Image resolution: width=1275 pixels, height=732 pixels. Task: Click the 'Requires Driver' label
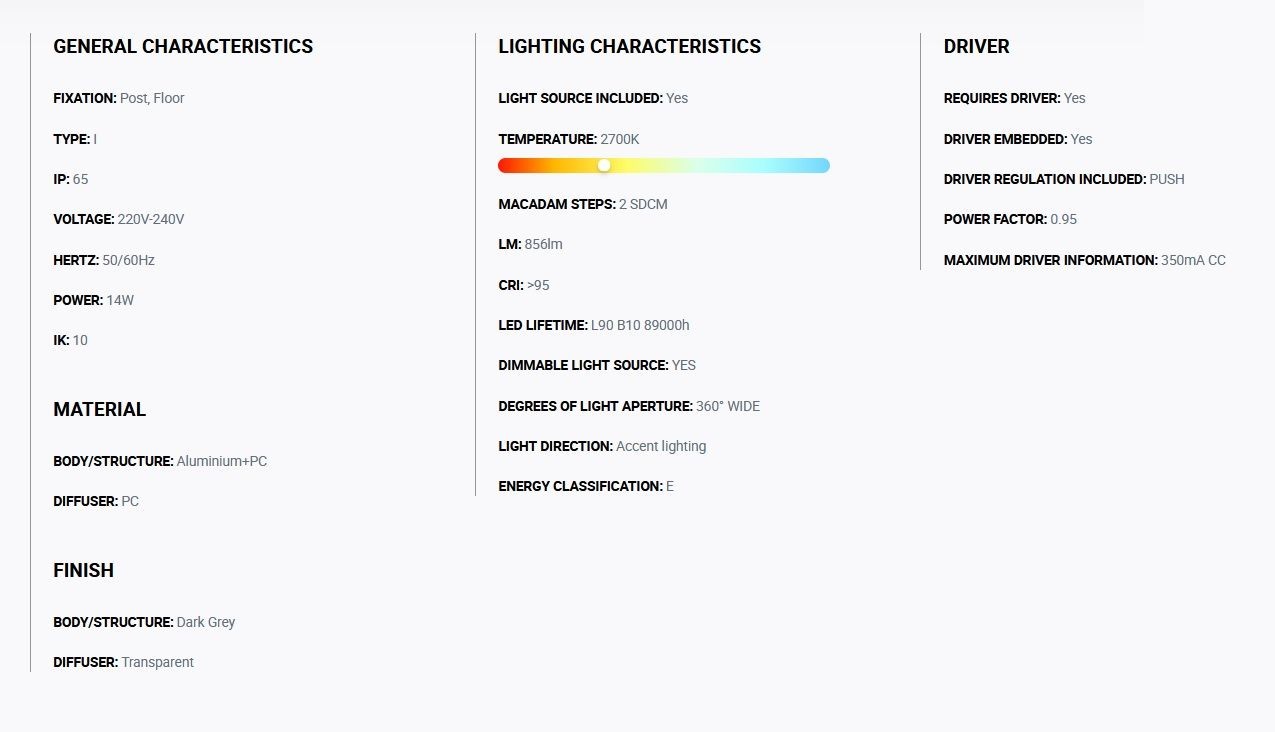[x=1002, y=98]
